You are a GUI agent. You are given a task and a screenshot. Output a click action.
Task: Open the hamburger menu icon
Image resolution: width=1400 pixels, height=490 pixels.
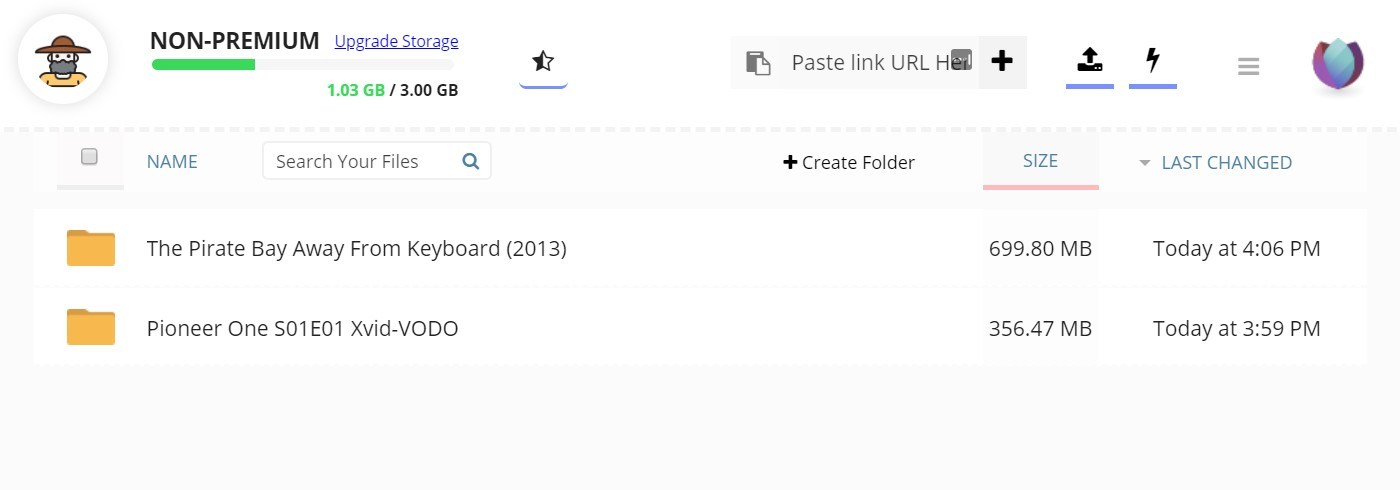(1248, 67)
